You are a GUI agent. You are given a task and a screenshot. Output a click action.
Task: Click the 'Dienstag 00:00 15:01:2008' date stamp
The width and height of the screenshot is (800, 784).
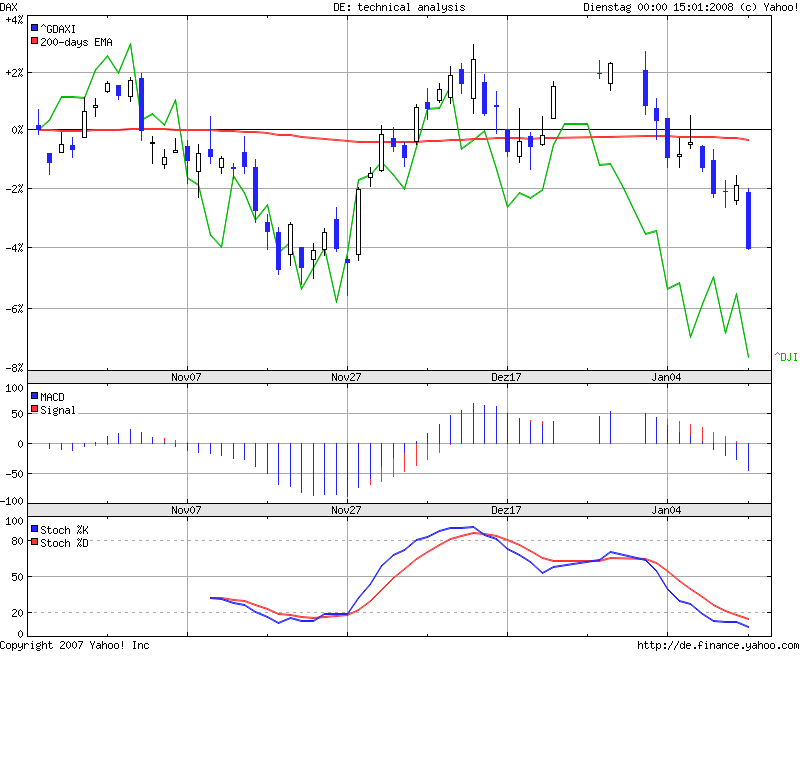[x=659, y=7]
